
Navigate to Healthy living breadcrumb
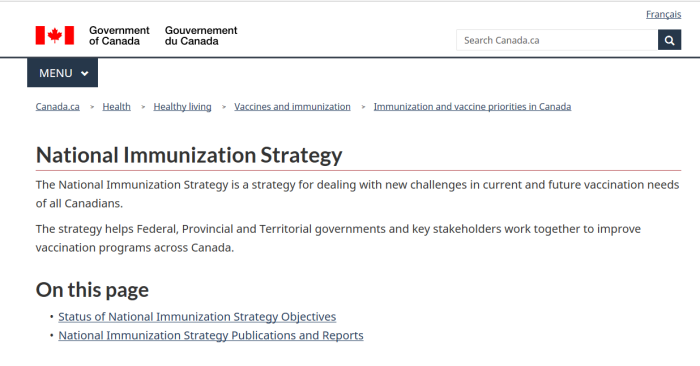pos(183,107)
